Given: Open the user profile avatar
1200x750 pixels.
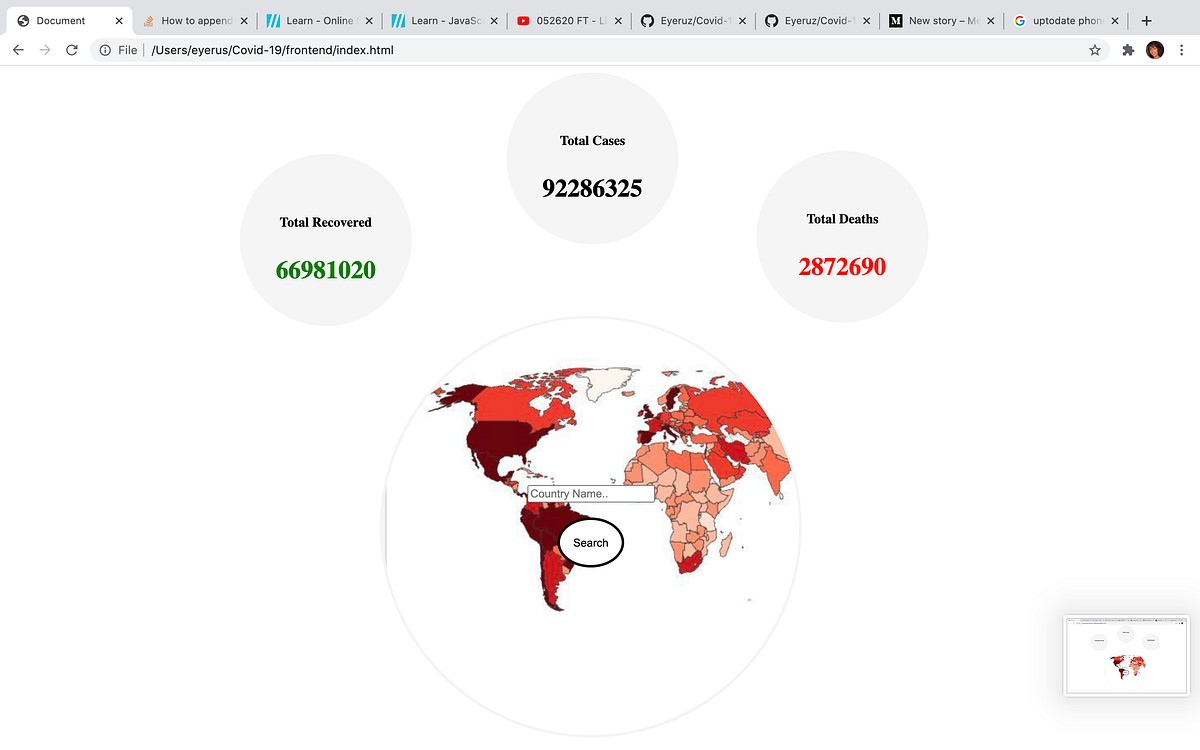Looking at the screenshot, I should click(1155, 50).
